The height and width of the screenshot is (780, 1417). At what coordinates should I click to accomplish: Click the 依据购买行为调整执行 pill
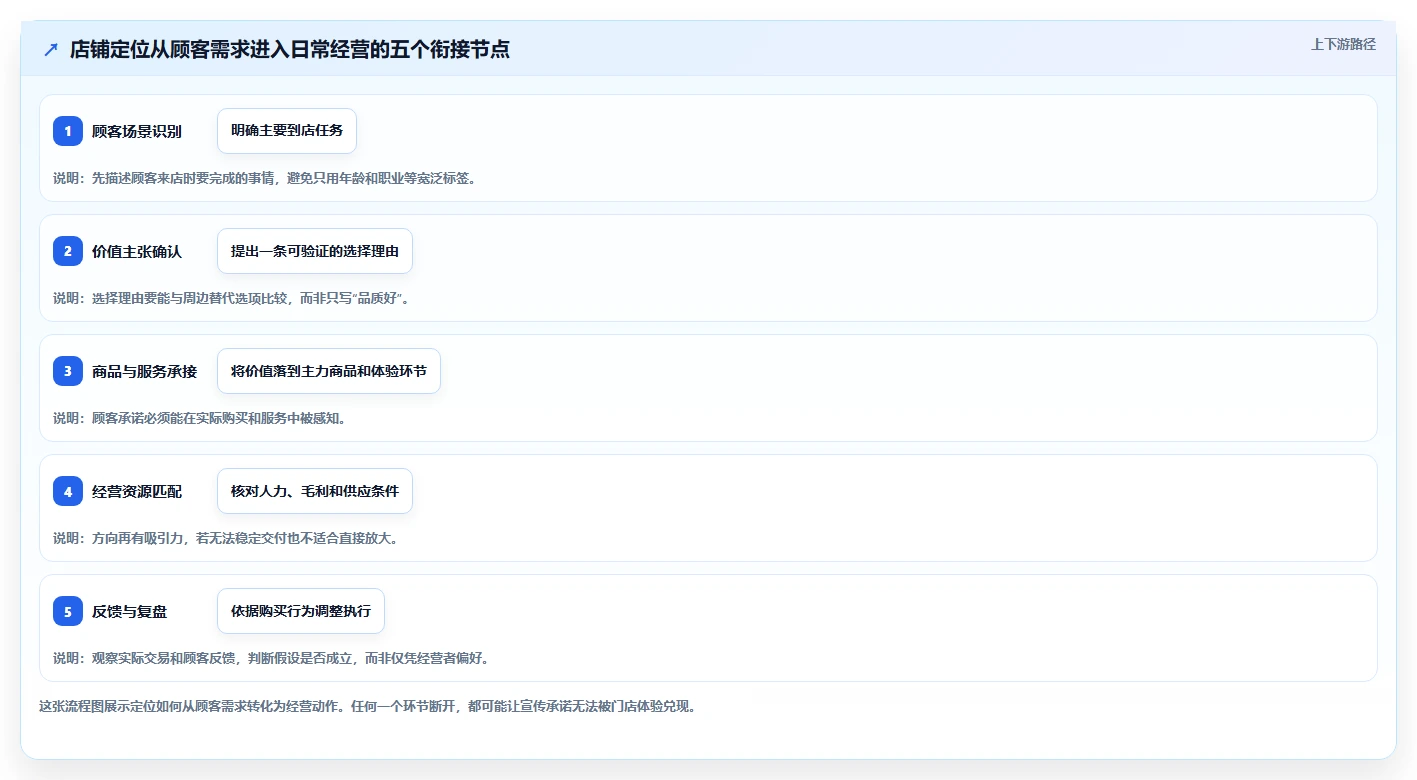(301, 611)
